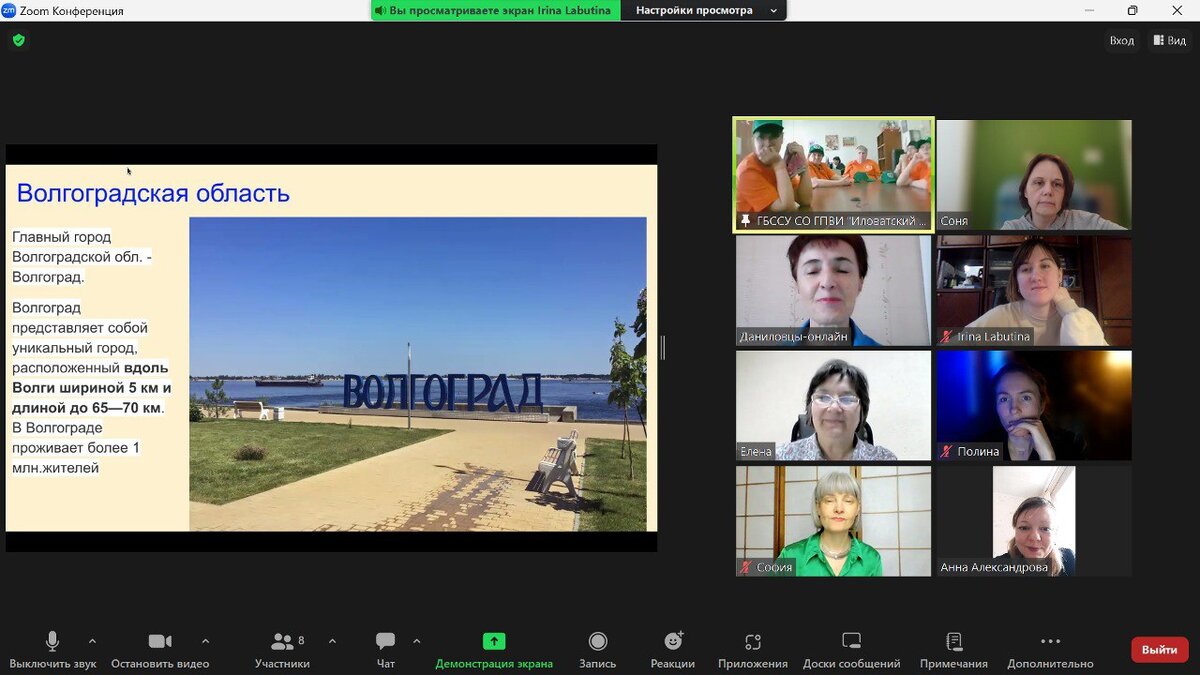This screenshot has width=1200, height=675.
Task: Select the bottom-left Sофия video tile
Action: [833, 521]
